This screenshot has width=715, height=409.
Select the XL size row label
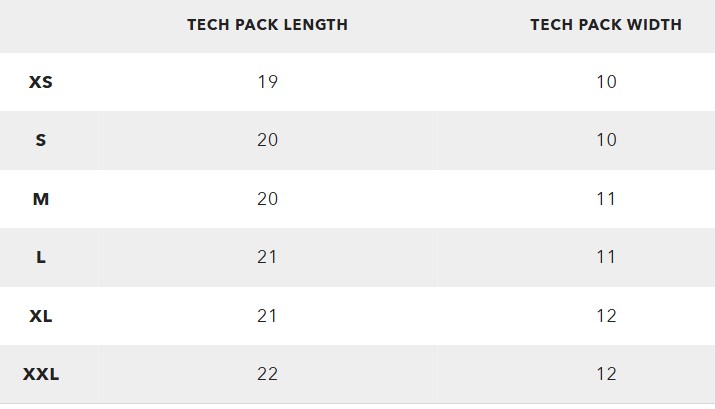[x=41, y=316]
